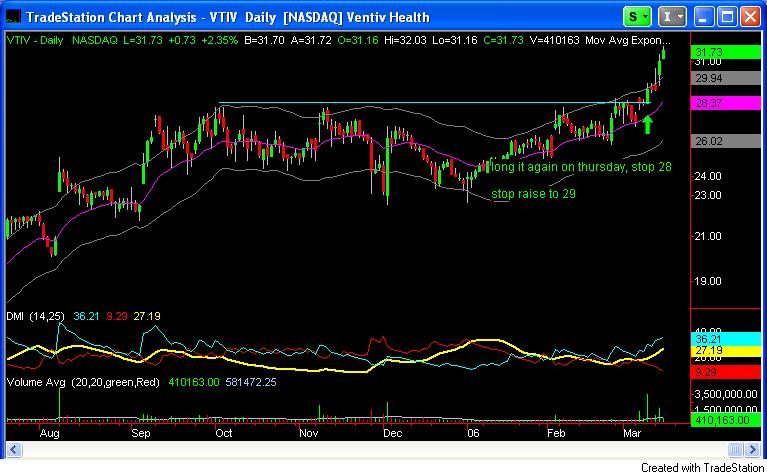Click the green 31.73 last price label
Viewport: 767px width, 474px height.
point(725,52)
